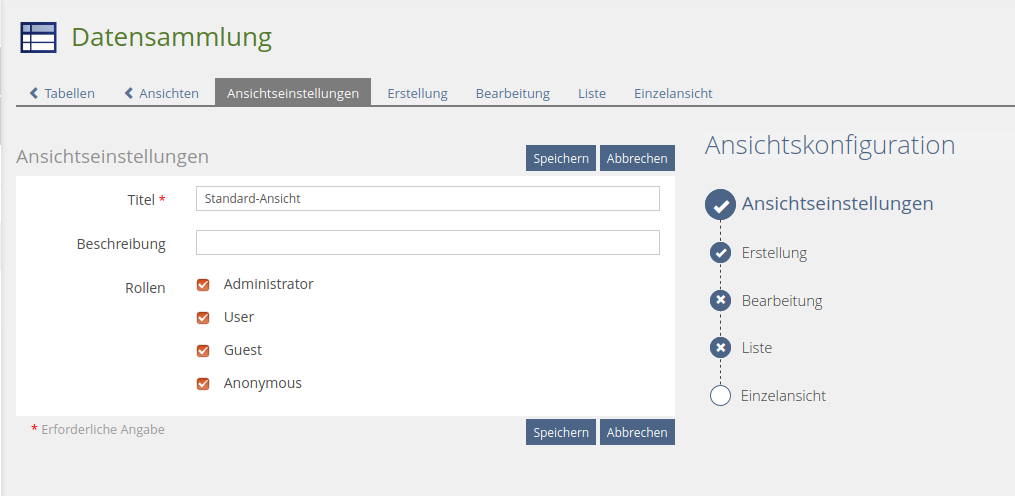The image size is (1015, 496).
Task: Toggle the User role checkbox
Action: pyautogui.click(x=203, y=318)
